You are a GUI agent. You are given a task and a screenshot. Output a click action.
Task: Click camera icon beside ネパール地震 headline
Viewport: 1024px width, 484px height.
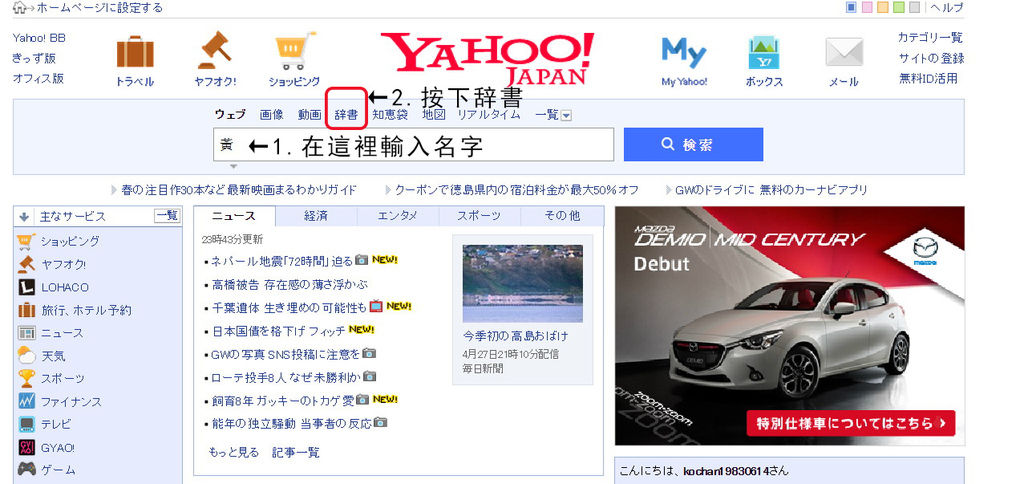point(361,260)
